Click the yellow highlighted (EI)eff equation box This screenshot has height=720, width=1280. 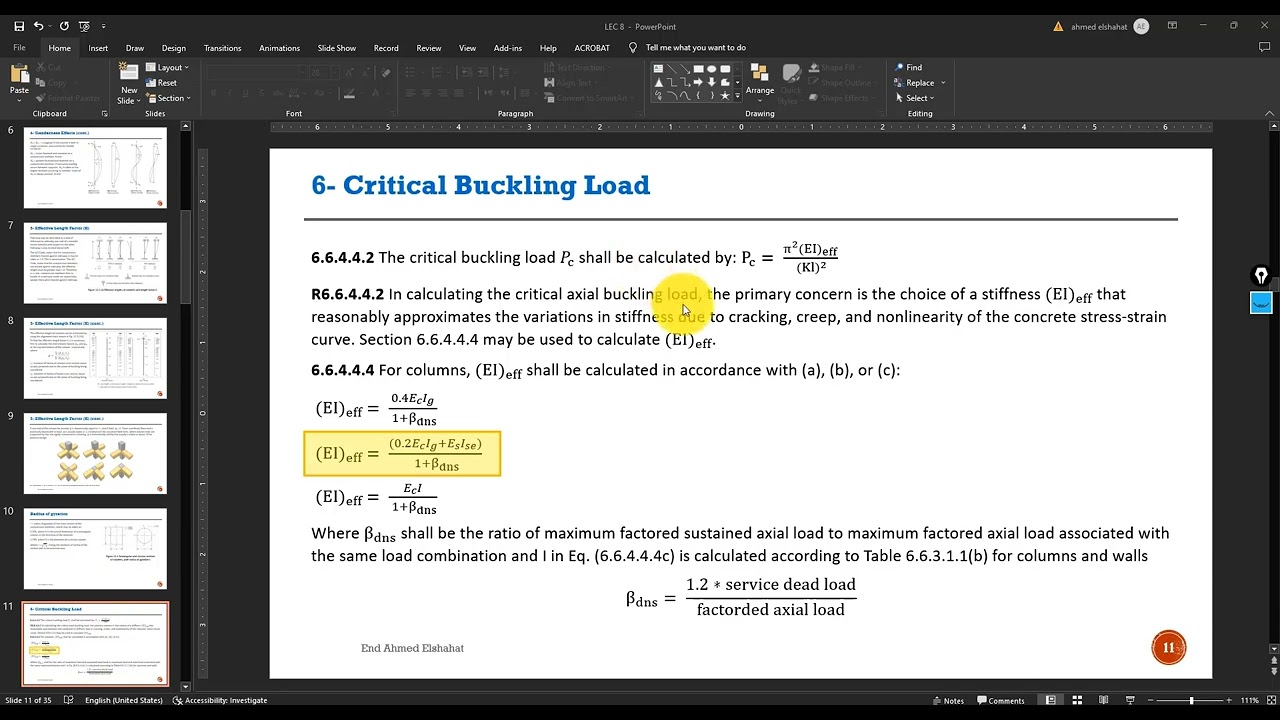click(x=402, y=454)
